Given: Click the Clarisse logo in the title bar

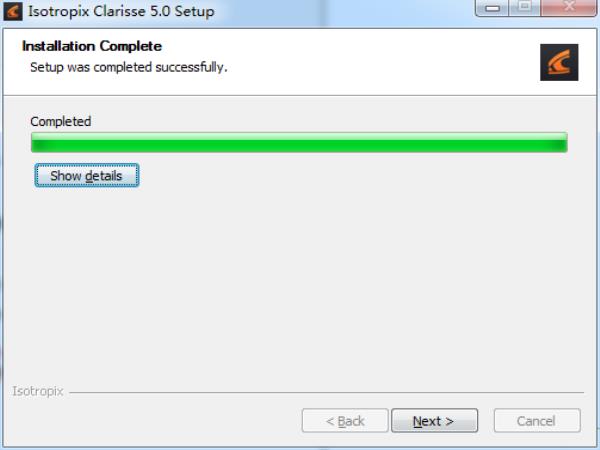Looking at the screenshot, I should pyautogui.click(x=13, y=11).
